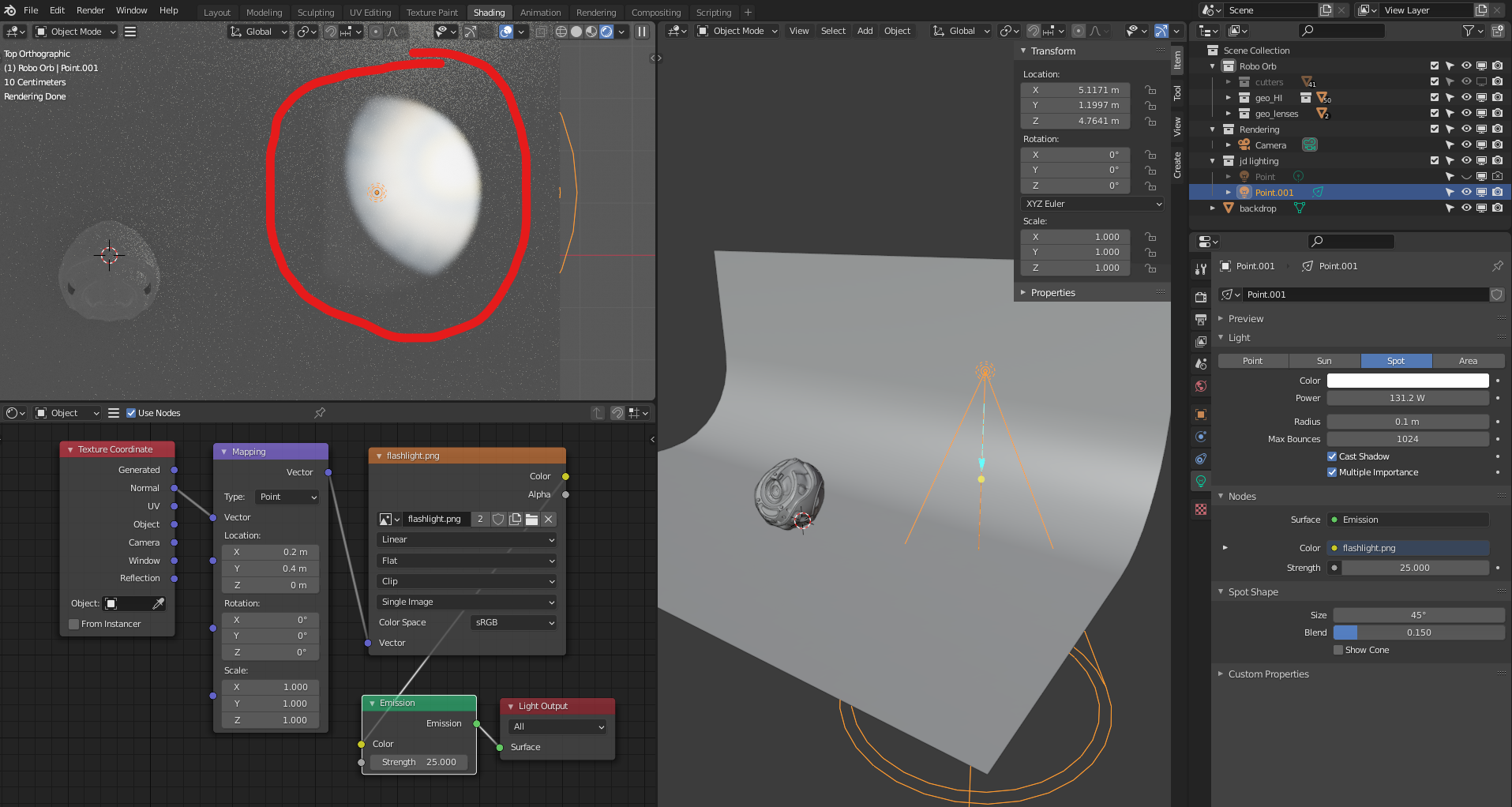The width and height of the screenshot is (1512, 807).
Task: Expand the geo_HI collection
Action: click(1229, 97)
